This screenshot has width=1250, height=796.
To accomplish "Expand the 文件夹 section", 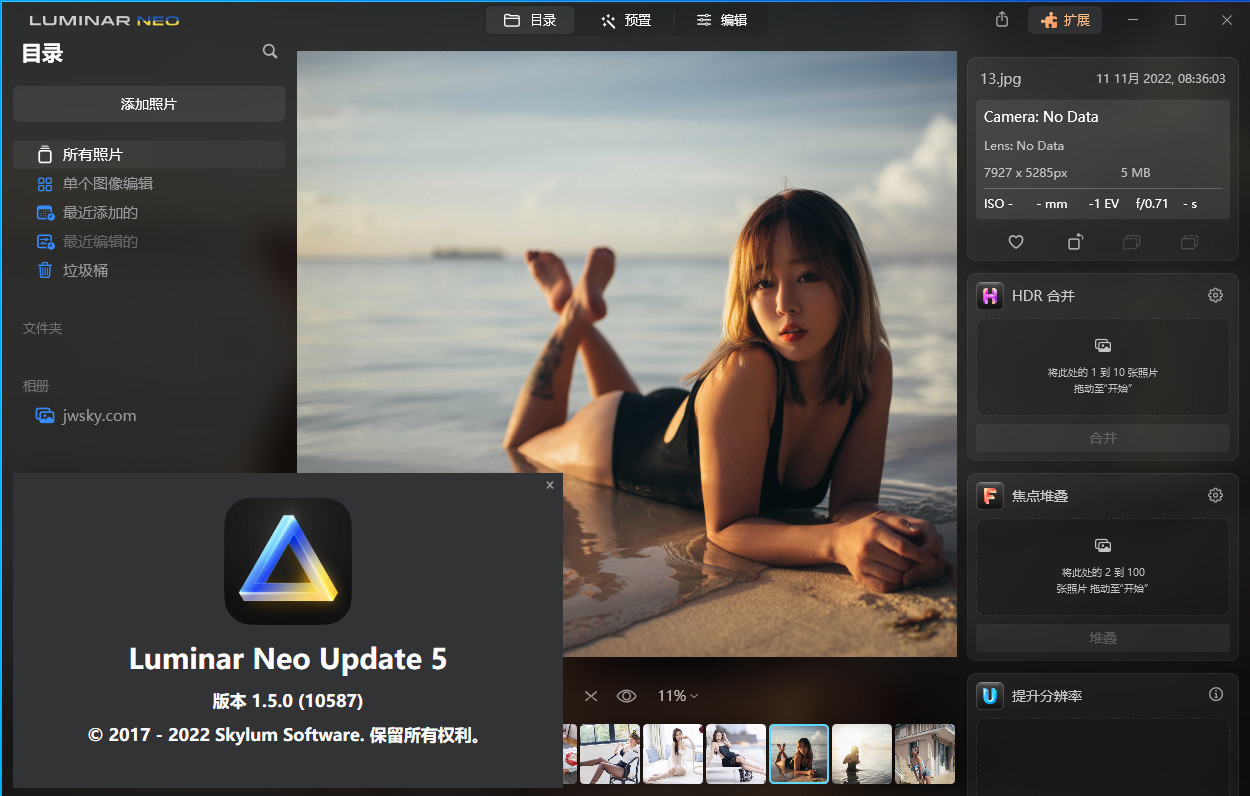I will tap(41, 328).
